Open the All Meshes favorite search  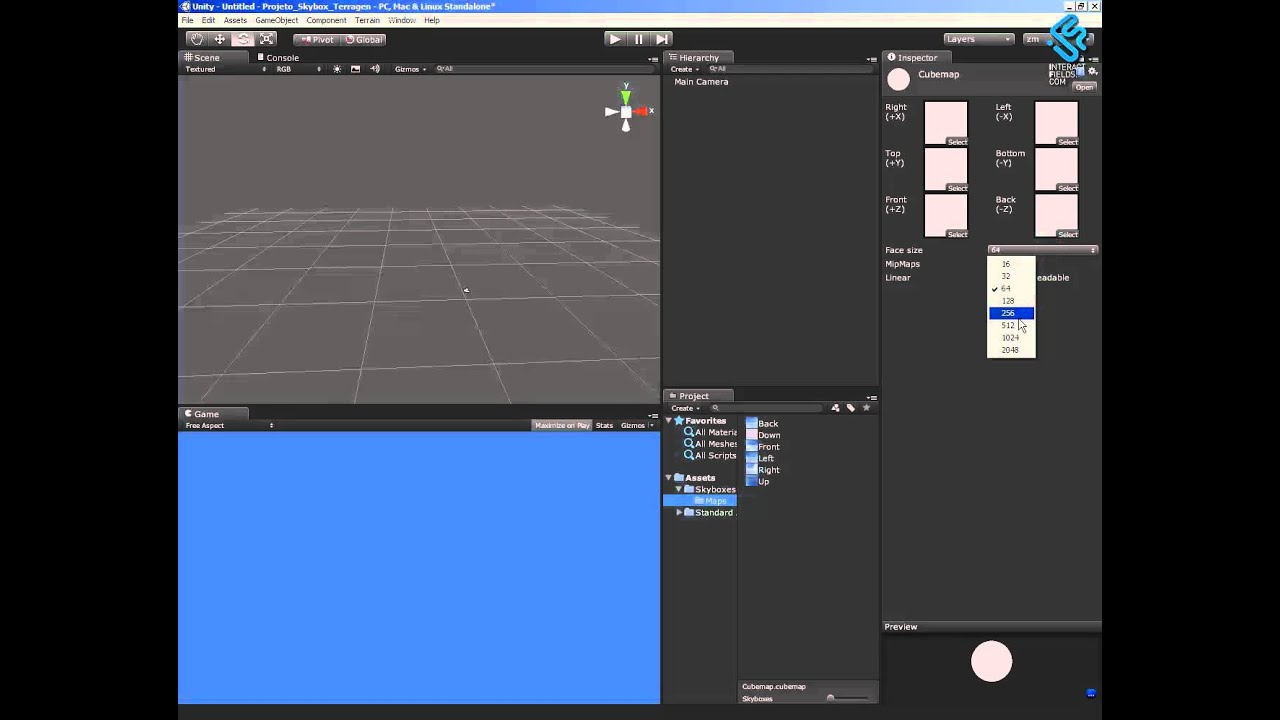click(x=710, y=444)
